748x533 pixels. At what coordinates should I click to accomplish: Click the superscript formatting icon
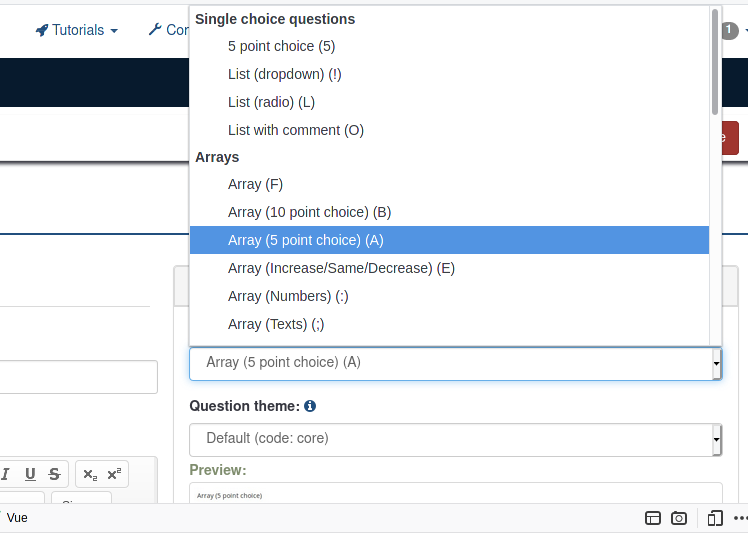point(115,474)
